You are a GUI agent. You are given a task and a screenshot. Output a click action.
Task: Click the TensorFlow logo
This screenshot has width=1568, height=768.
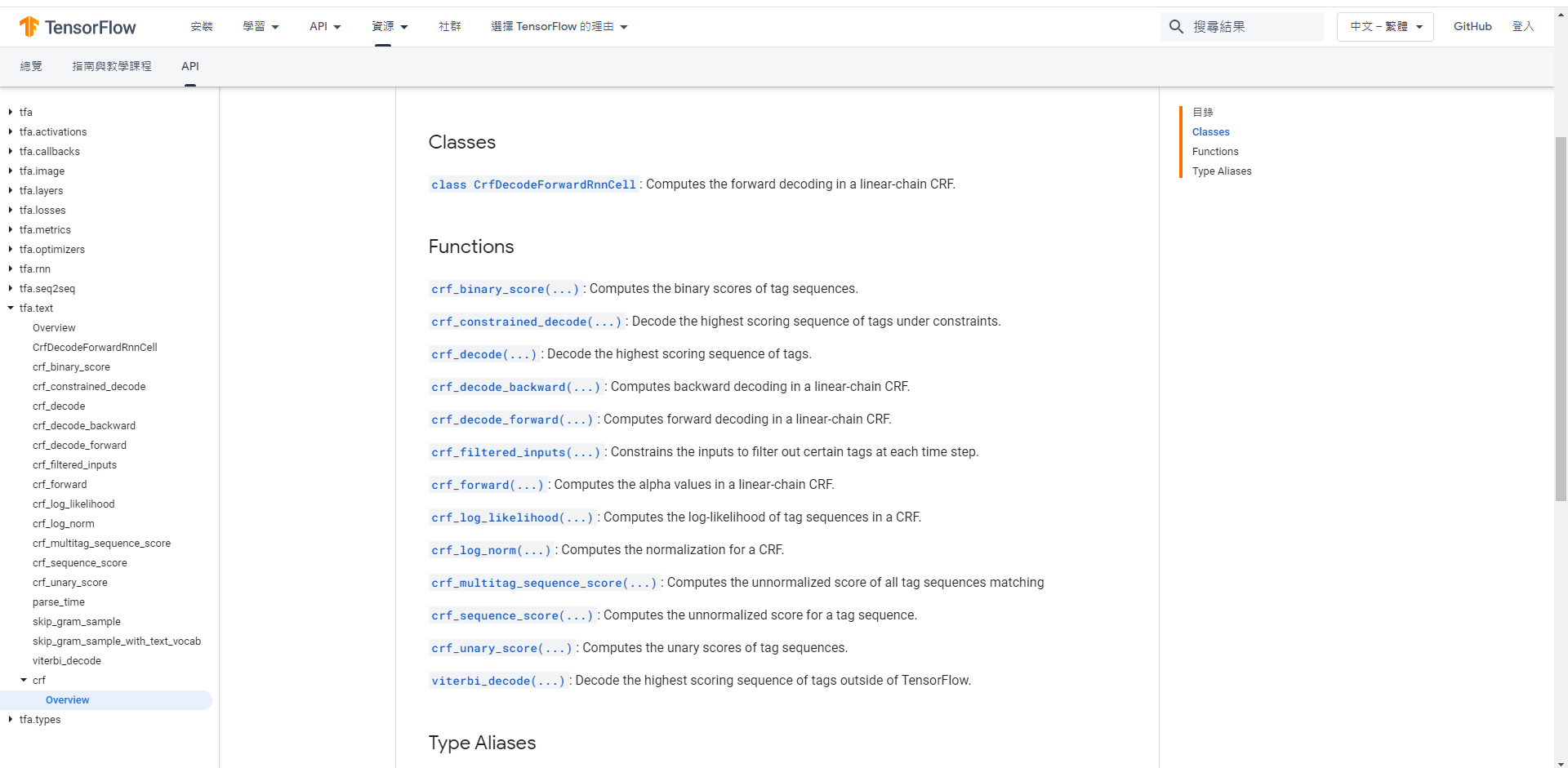click(78, 26)
